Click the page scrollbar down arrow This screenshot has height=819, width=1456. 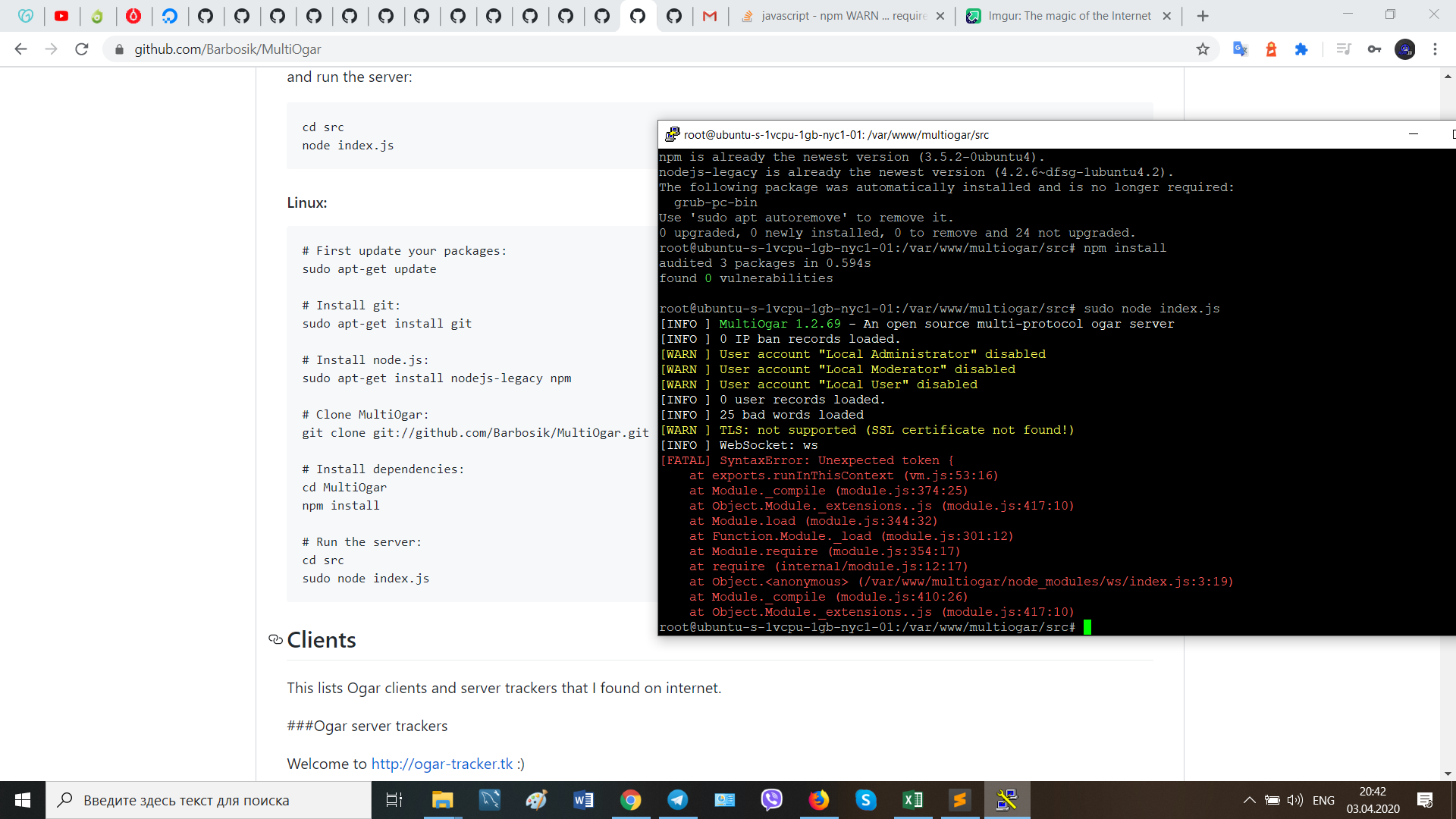[1448, 773]
